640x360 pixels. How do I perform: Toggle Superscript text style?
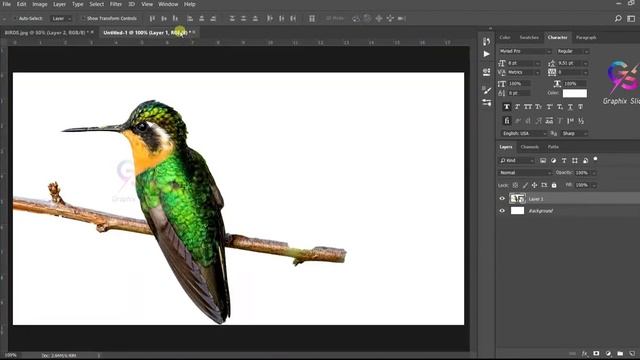(549, 107)
